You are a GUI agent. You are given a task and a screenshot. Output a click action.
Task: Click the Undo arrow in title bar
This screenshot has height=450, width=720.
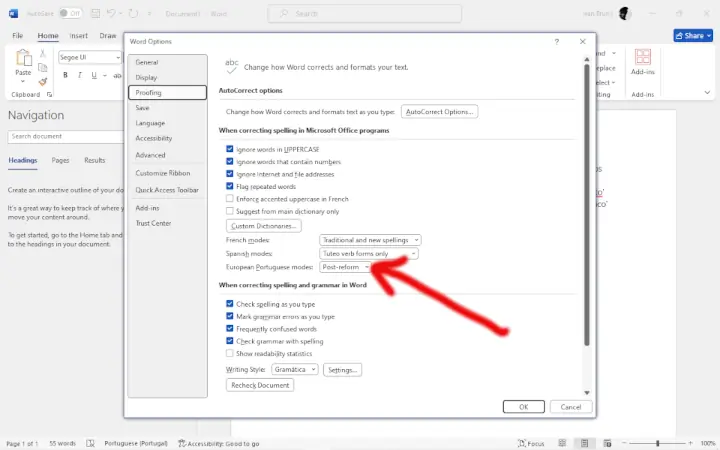click(x=112, y=13)
